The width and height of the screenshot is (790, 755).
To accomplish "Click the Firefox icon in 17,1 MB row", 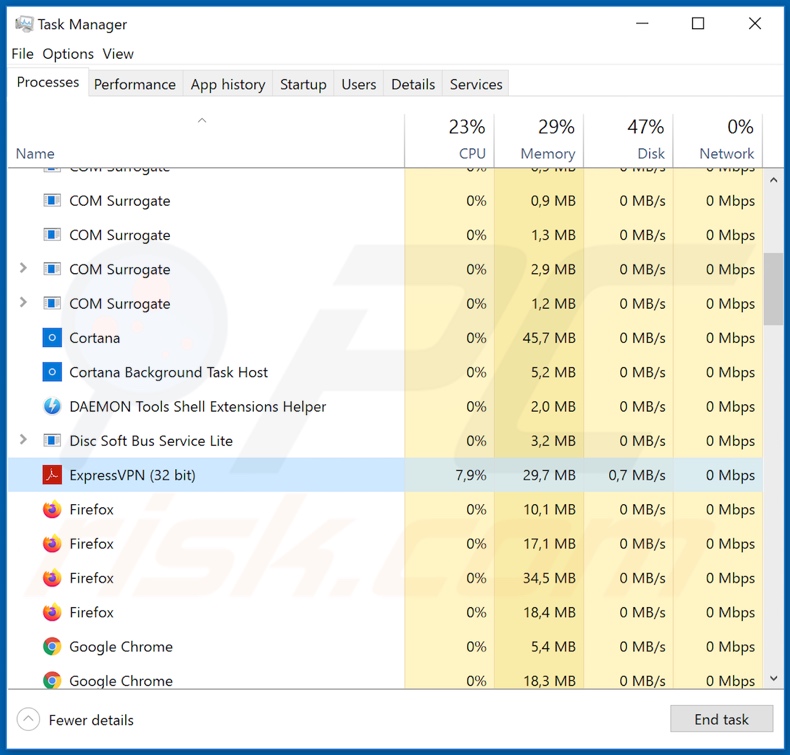I will [x=52, y=543].
